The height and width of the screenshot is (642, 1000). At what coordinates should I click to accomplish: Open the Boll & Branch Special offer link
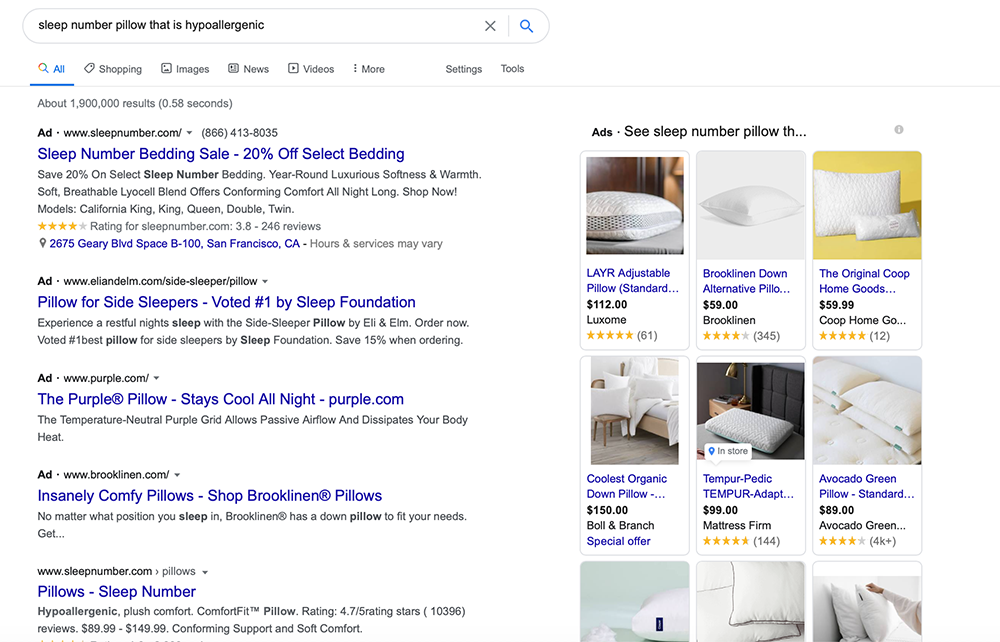(618, 541)
